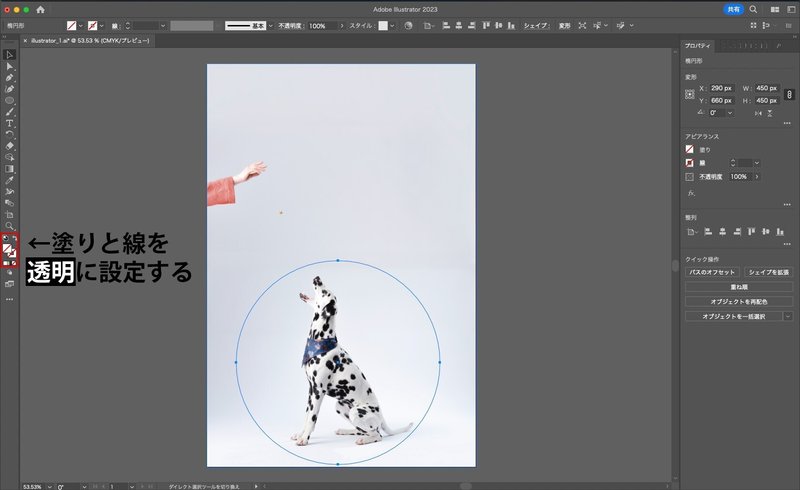Select the Selection tool arrow
800x490 pixels.
[x=9, y=55]
